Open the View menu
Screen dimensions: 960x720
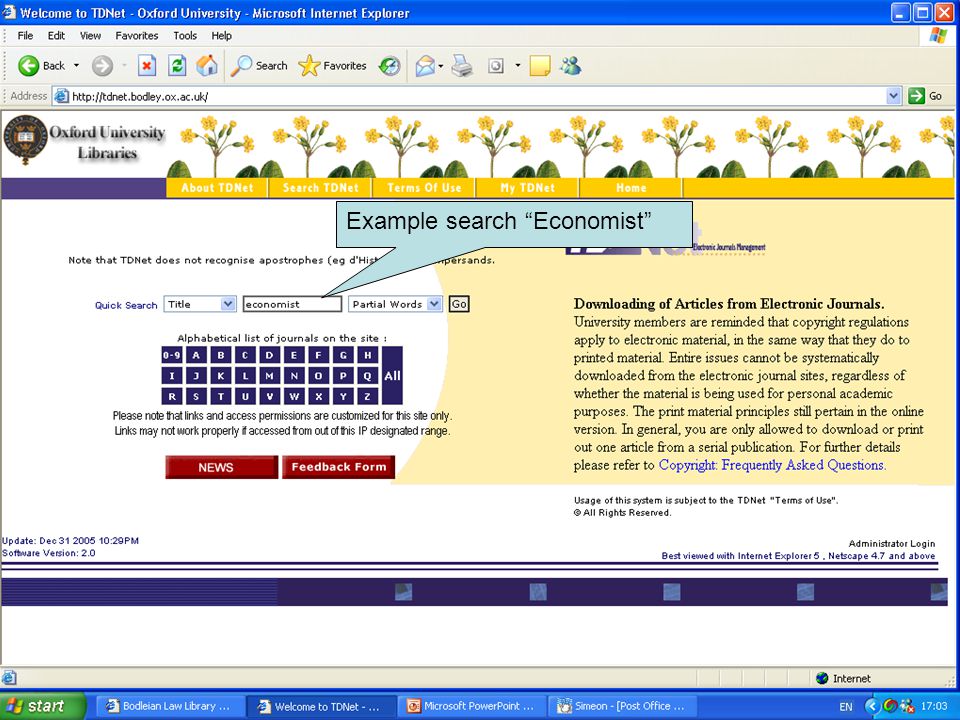point(90,36)
